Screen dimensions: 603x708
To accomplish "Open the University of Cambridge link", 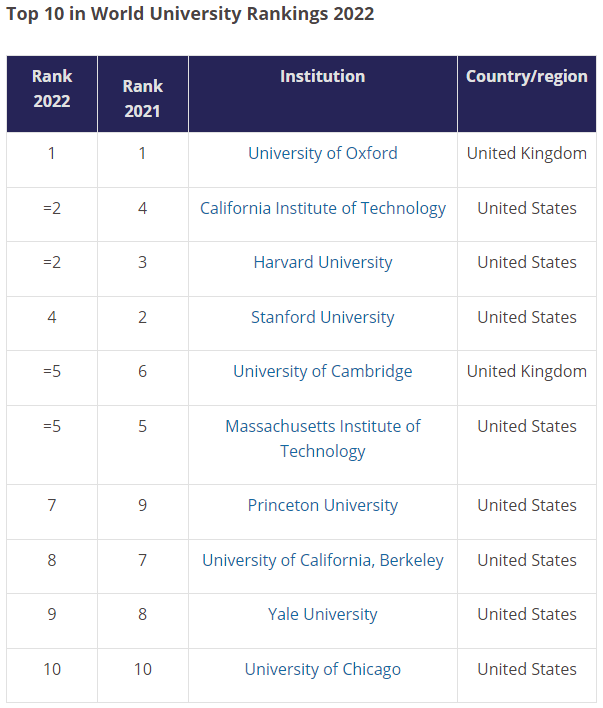I will 322,371.
